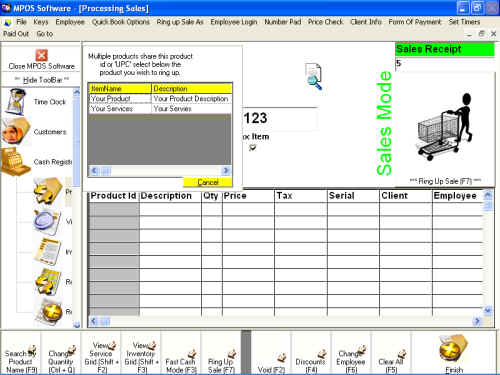Open Form Of Payment menu
The height and width of the screenshot is (375, 500).
click(415, 22)
